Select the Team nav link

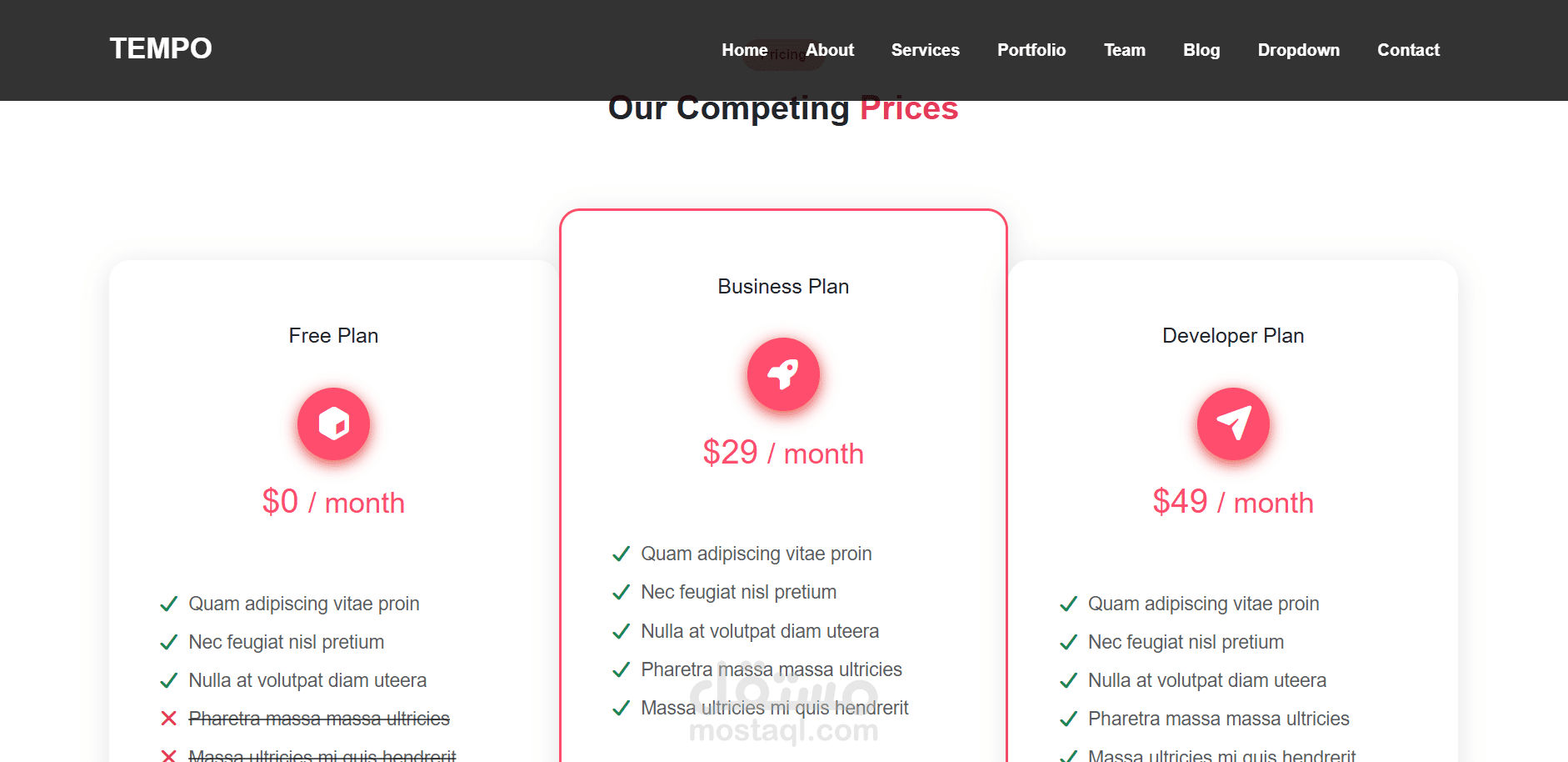[x=1125, y=50]
